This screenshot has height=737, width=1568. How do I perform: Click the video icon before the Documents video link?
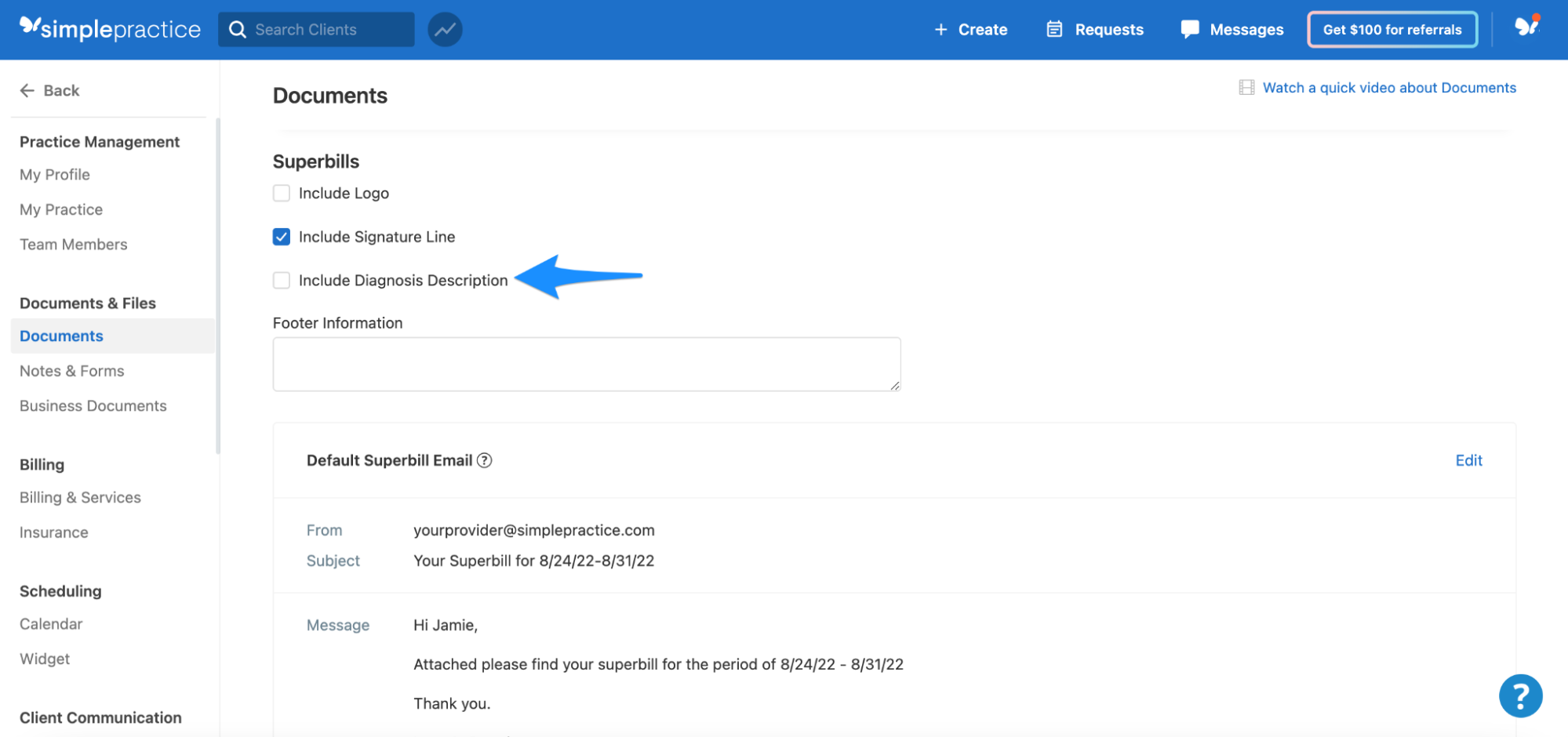point(1247,87)
